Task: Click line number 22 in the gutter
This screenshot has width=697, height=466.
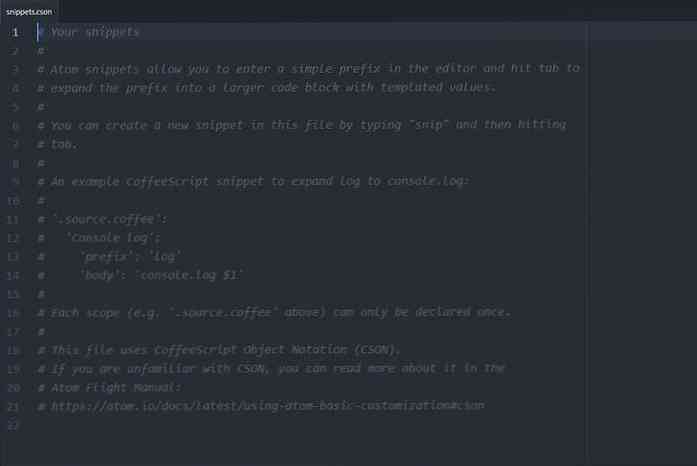Action: [13, 426]
